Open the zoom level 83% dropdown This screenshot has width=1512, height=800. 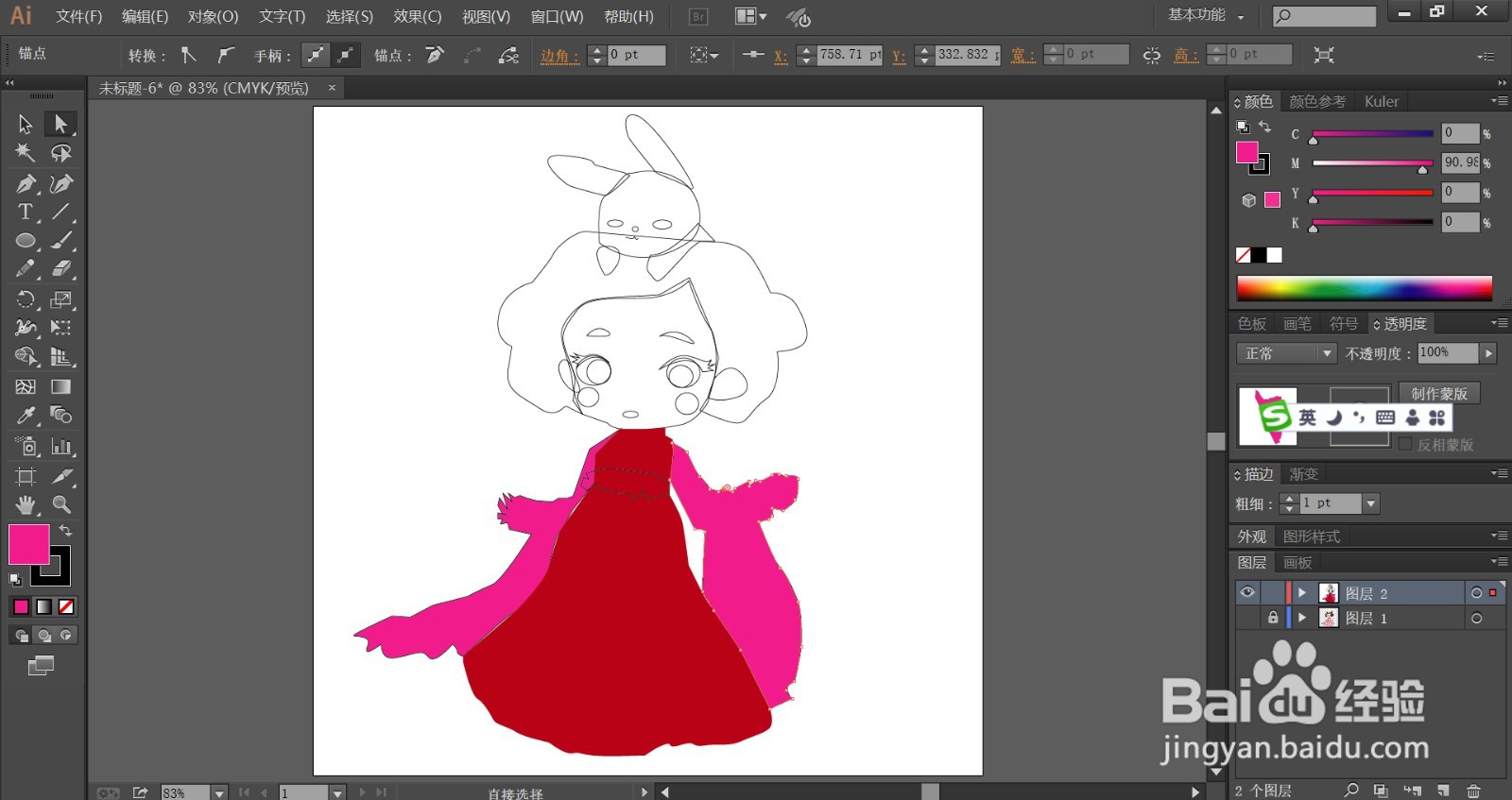[x=219, y=792]
